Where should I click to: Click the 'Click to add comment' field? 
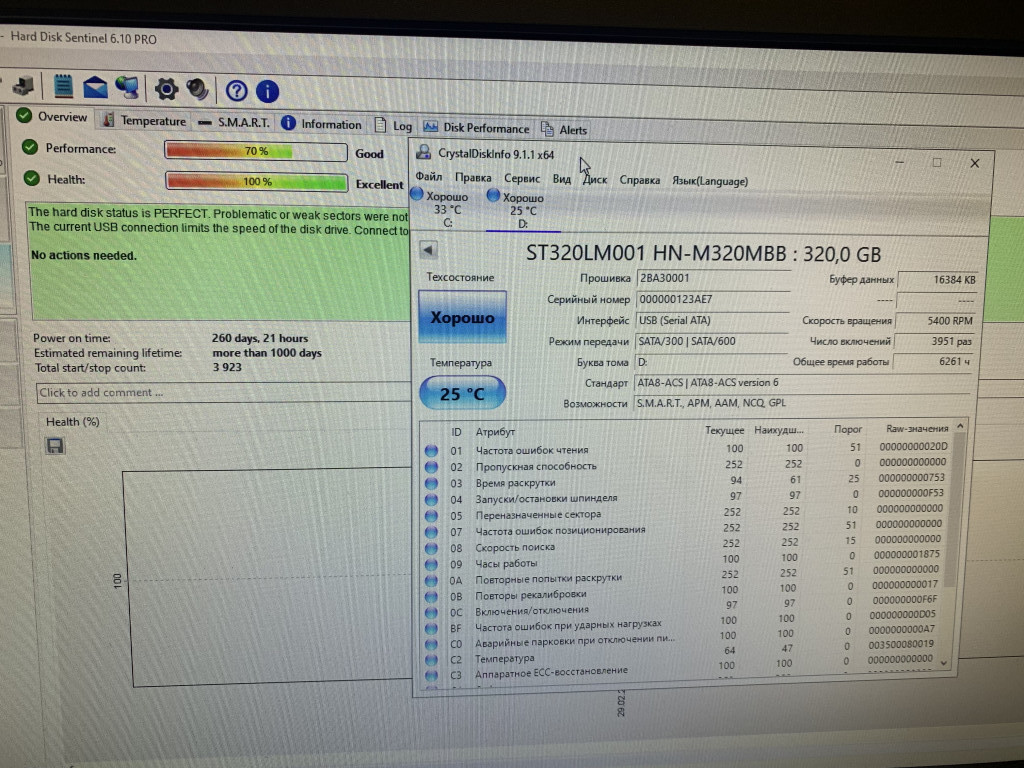point(222,392)
